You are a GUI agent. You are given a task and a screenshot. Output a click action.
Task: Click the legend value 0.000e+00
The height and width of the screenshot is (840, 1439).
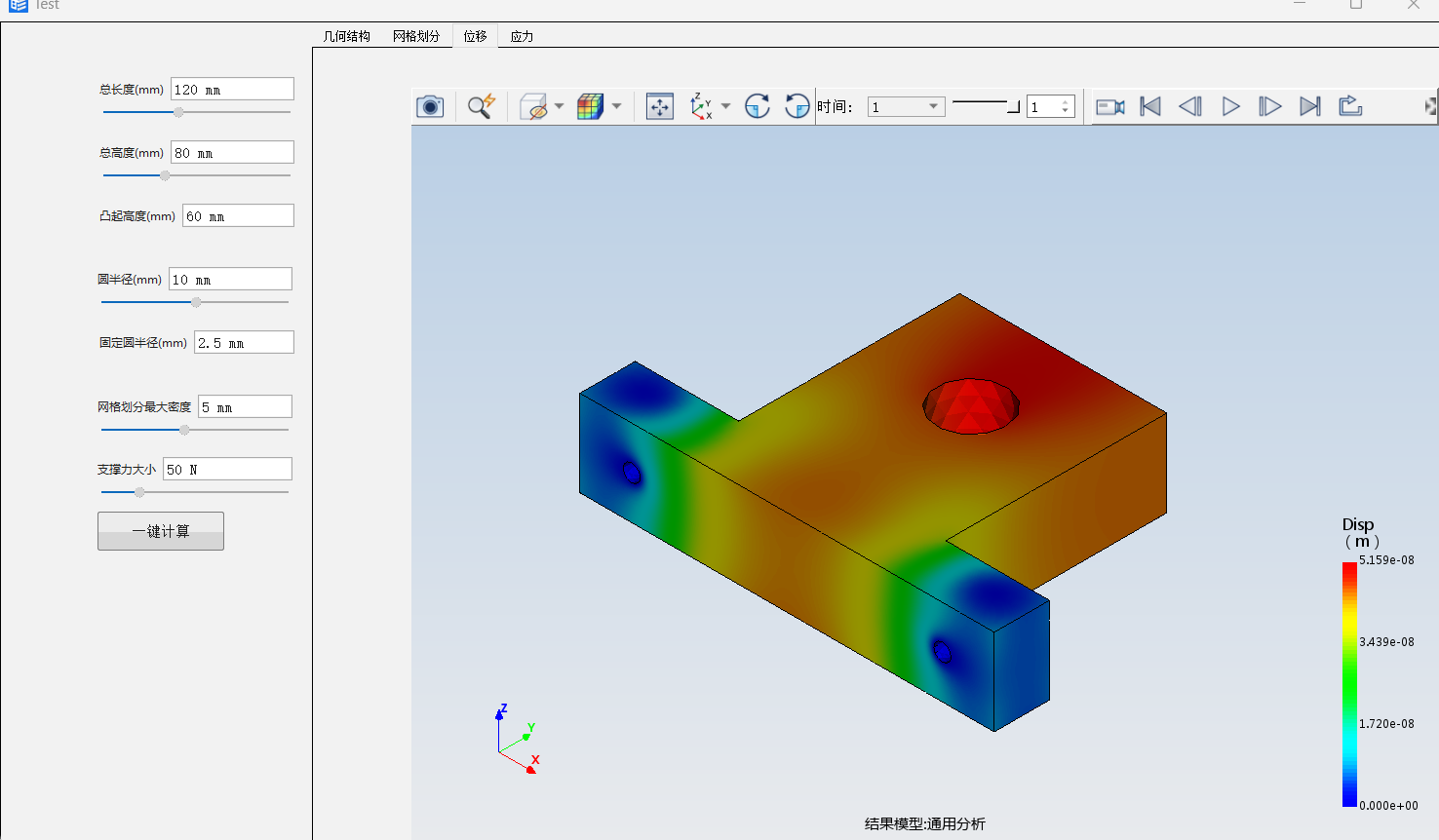point(1388,806)
